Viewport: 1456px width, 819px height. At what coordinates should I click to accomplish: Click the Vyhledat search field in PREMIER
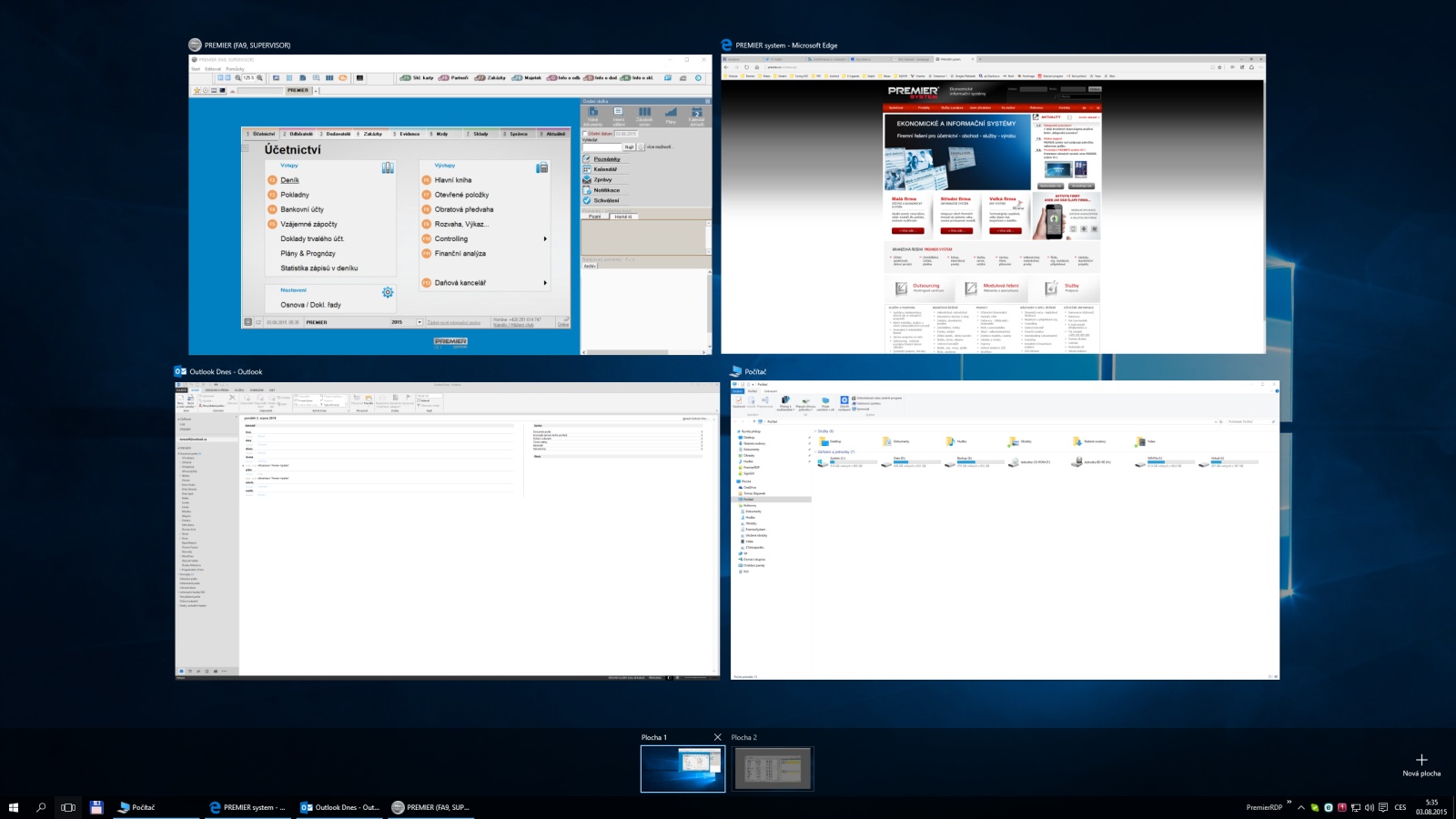[x=602, y=147]
